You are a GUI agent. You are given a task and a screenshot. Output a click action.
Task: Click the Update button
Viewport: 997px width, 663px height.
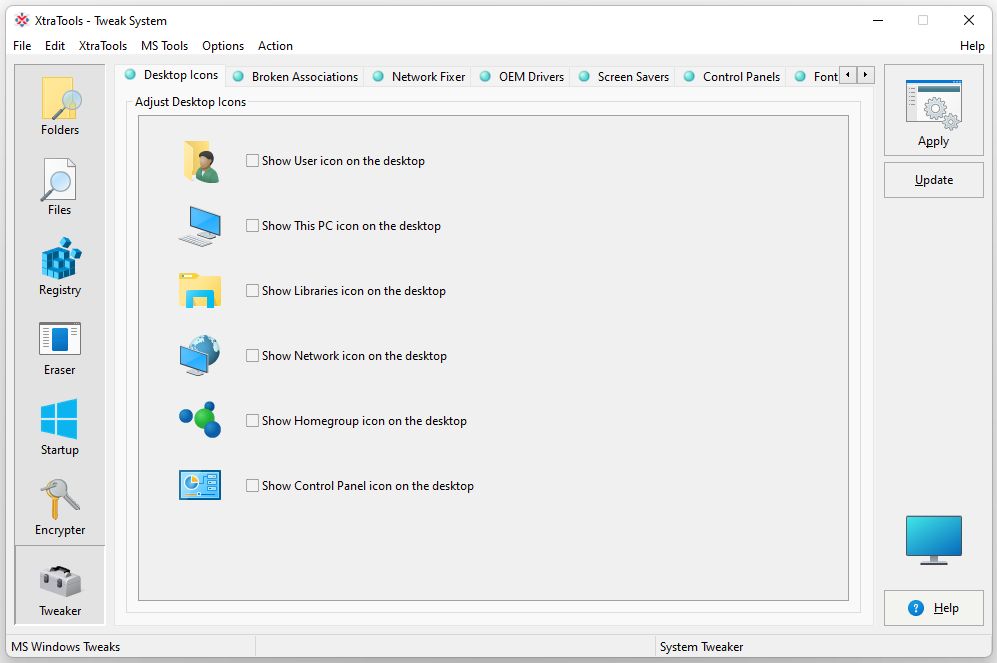click(x=933, y=180)
